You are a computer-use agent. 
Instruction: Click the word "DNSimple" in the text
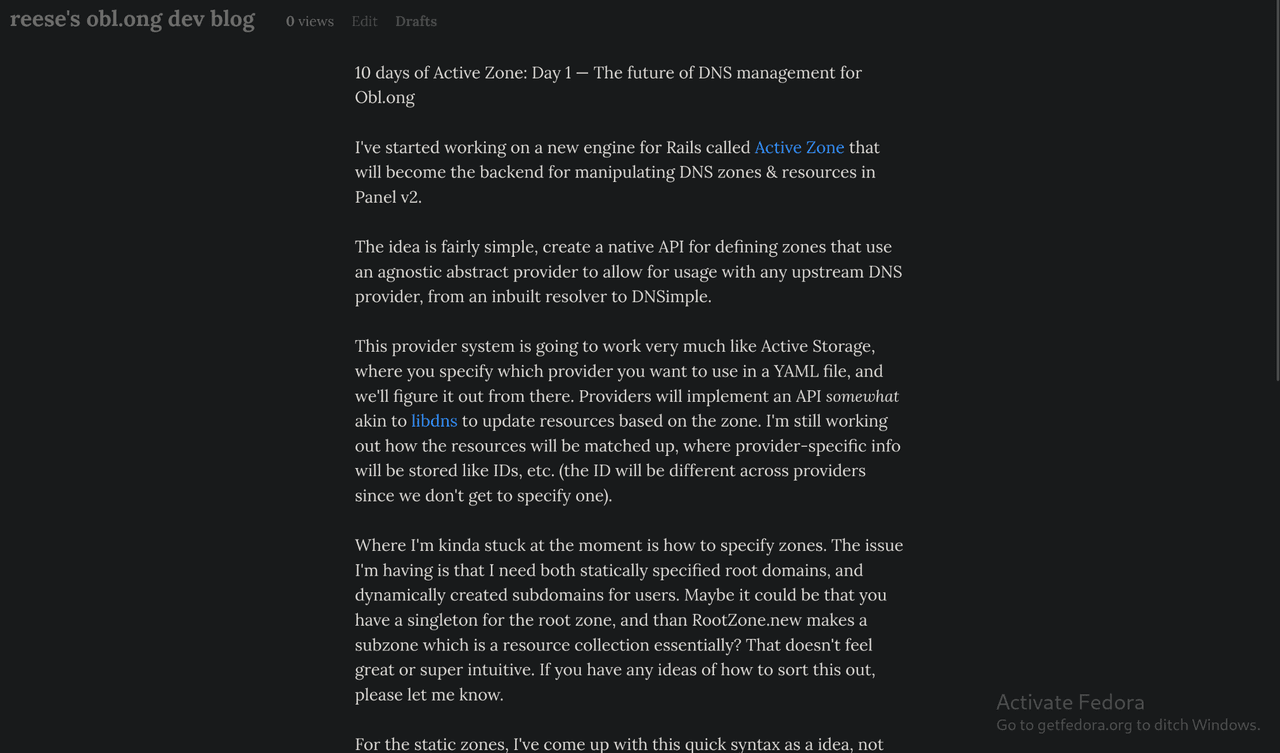pyautogui.click(x=670, y=297)
